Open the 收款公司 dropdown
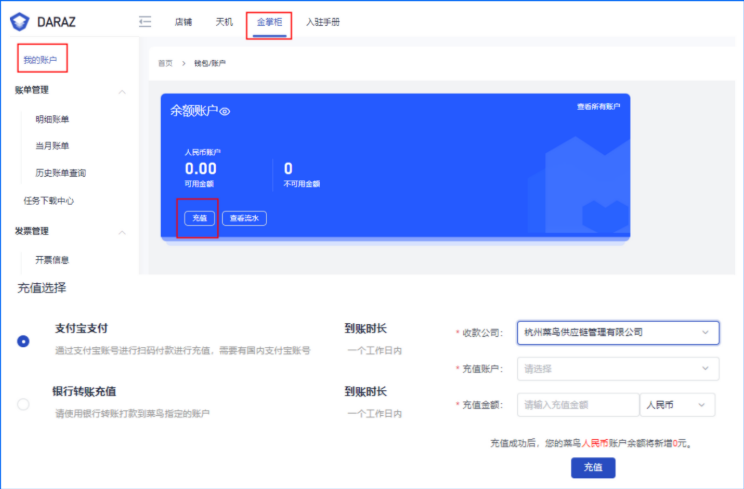 [x=618, y=332]
